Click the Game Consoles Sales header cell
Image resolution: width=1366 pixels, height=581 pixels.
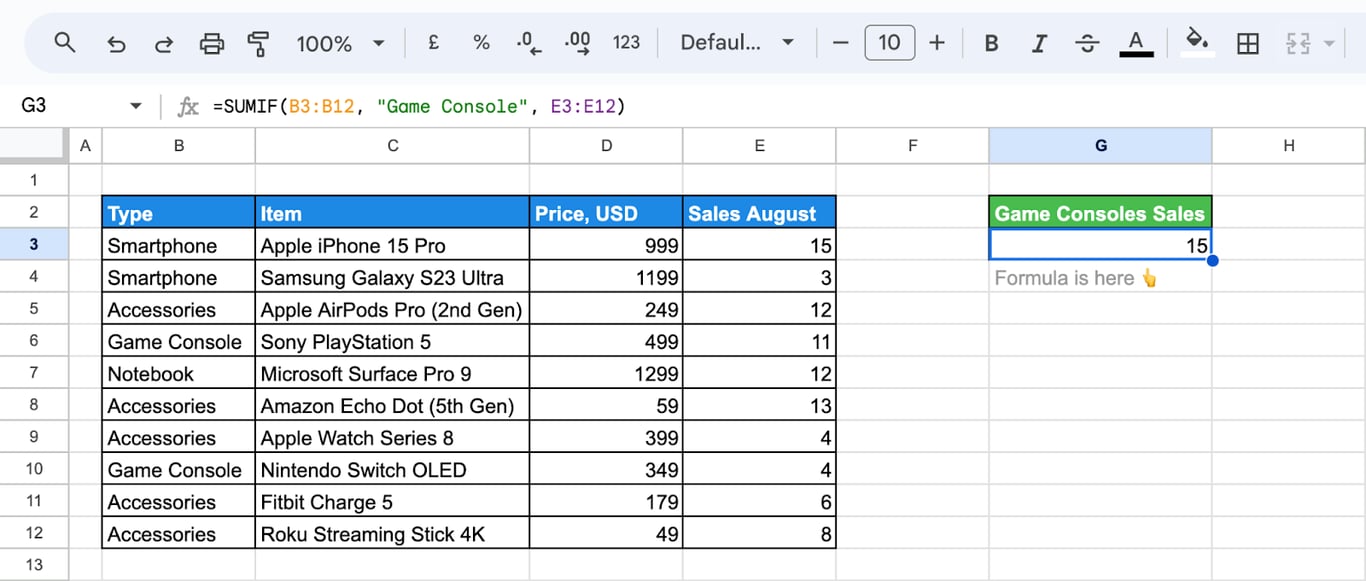(x=1101, y=213)
